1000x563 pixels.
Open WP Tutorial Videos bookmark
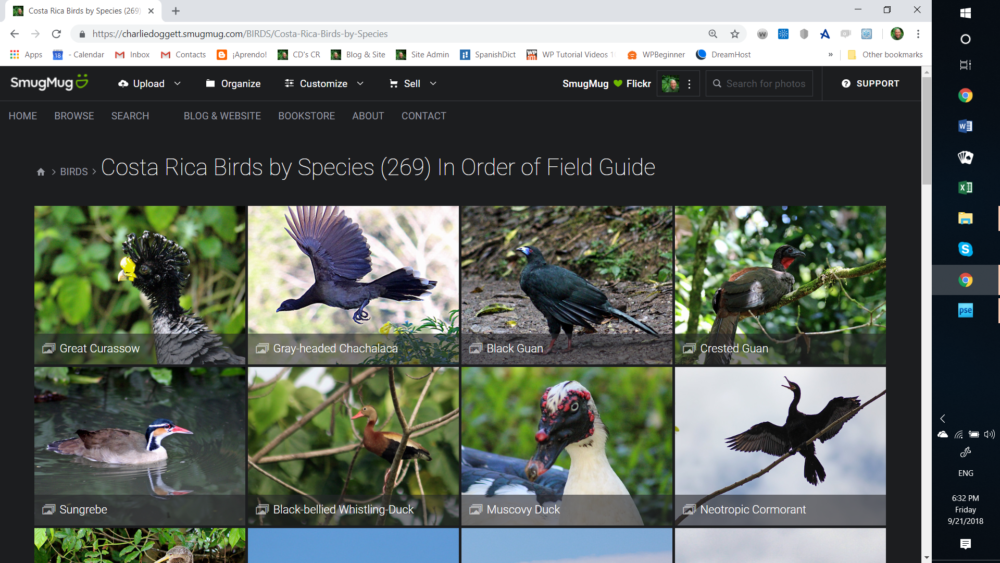[570, 55]
